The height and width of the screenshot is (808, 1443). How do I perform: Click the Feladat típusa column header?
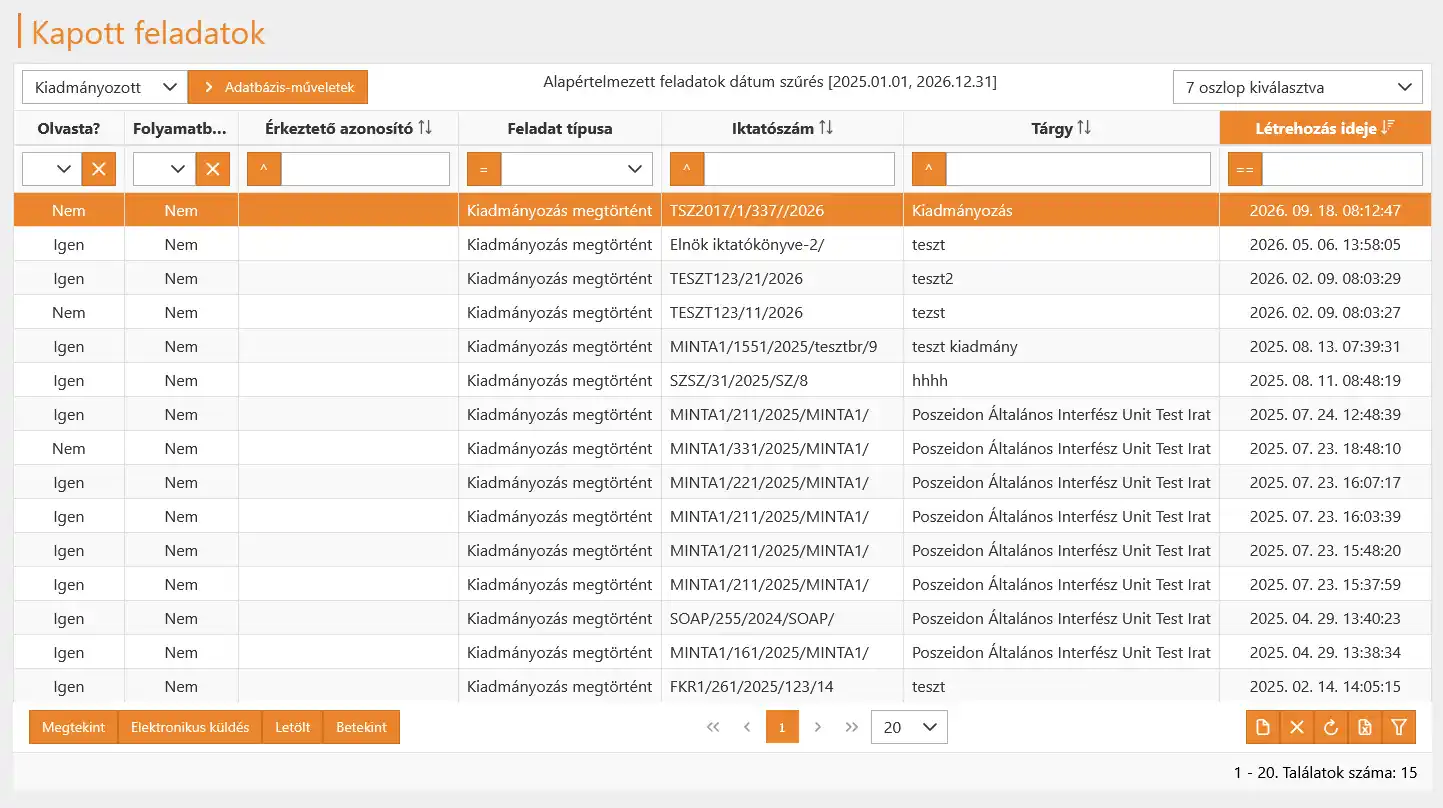coord(560,128)
